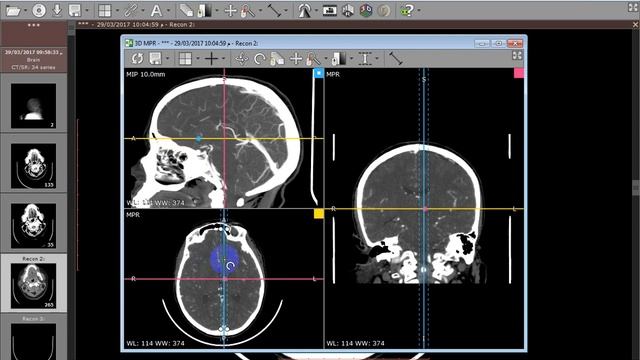Expand main toolbar window level dropdown
This screenshot has height=360, width=640.
tap(217, 11)
